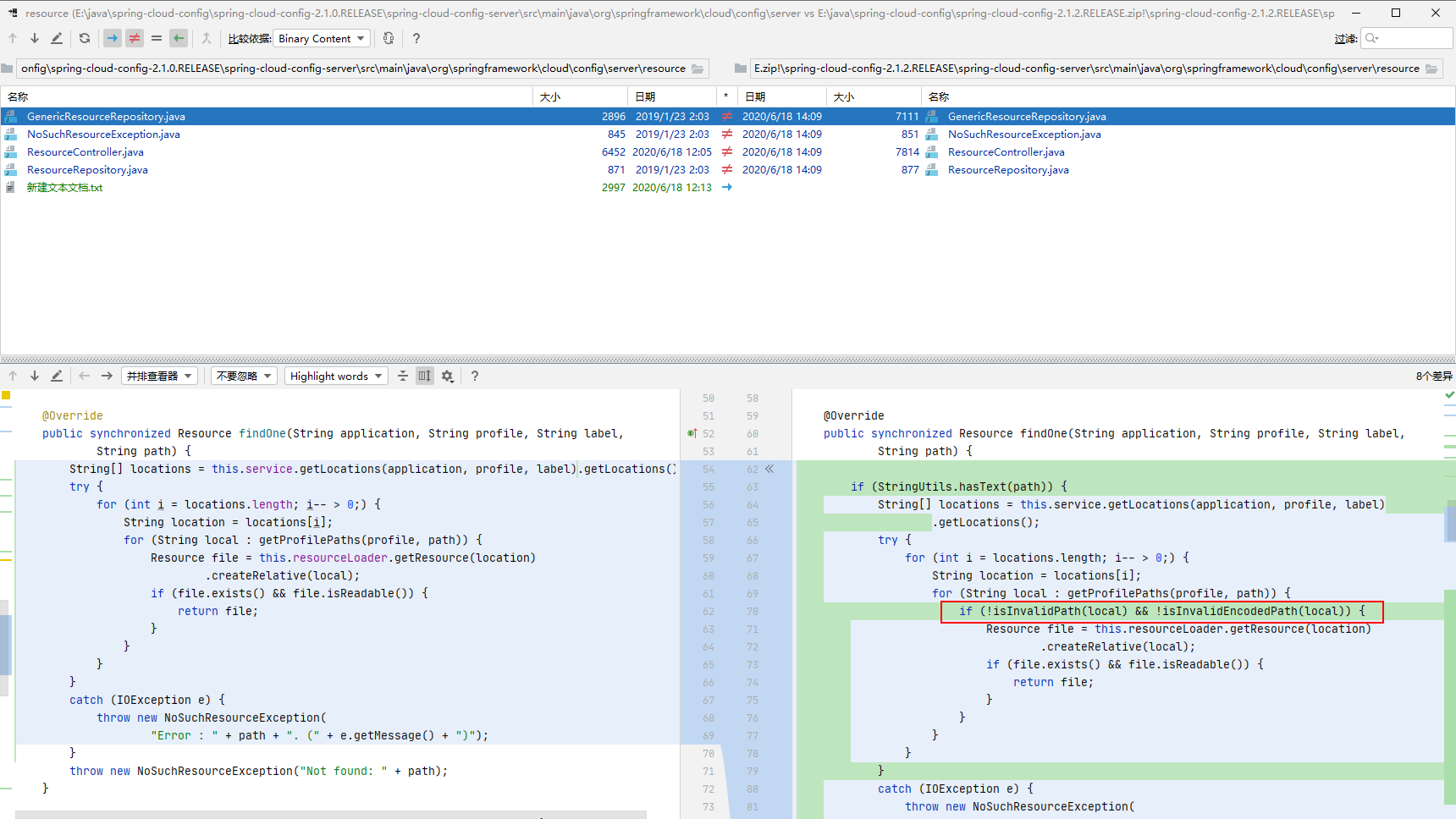Image resolution: width=1456 pixels, height=819 pixels.
Task: Click the green left arrow in top toolbar
Action: click(178, 38)
